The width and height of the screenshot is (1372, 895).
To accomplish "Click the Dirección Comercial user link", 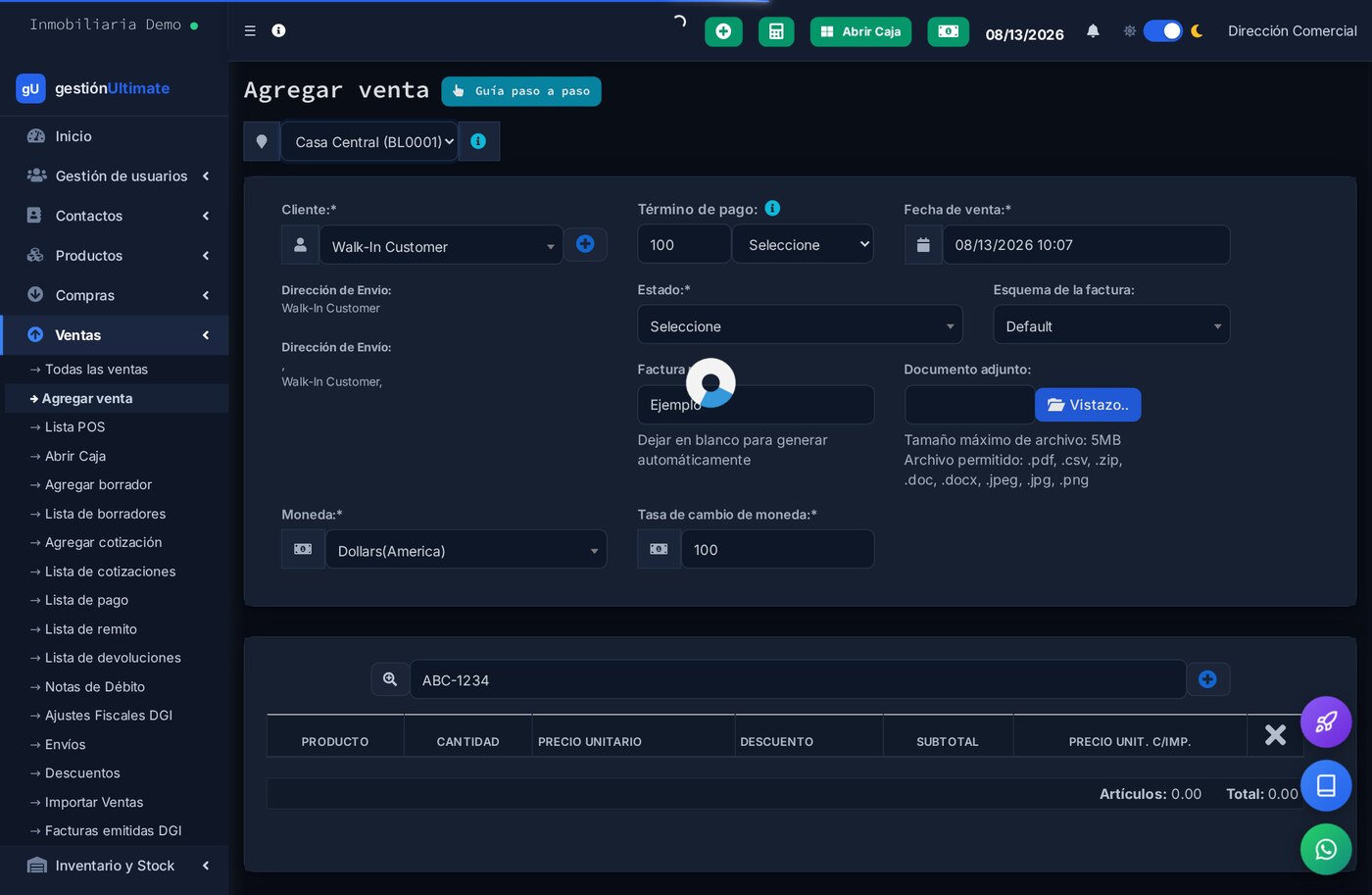I will pyautogui.click(x=1292, y=31).
